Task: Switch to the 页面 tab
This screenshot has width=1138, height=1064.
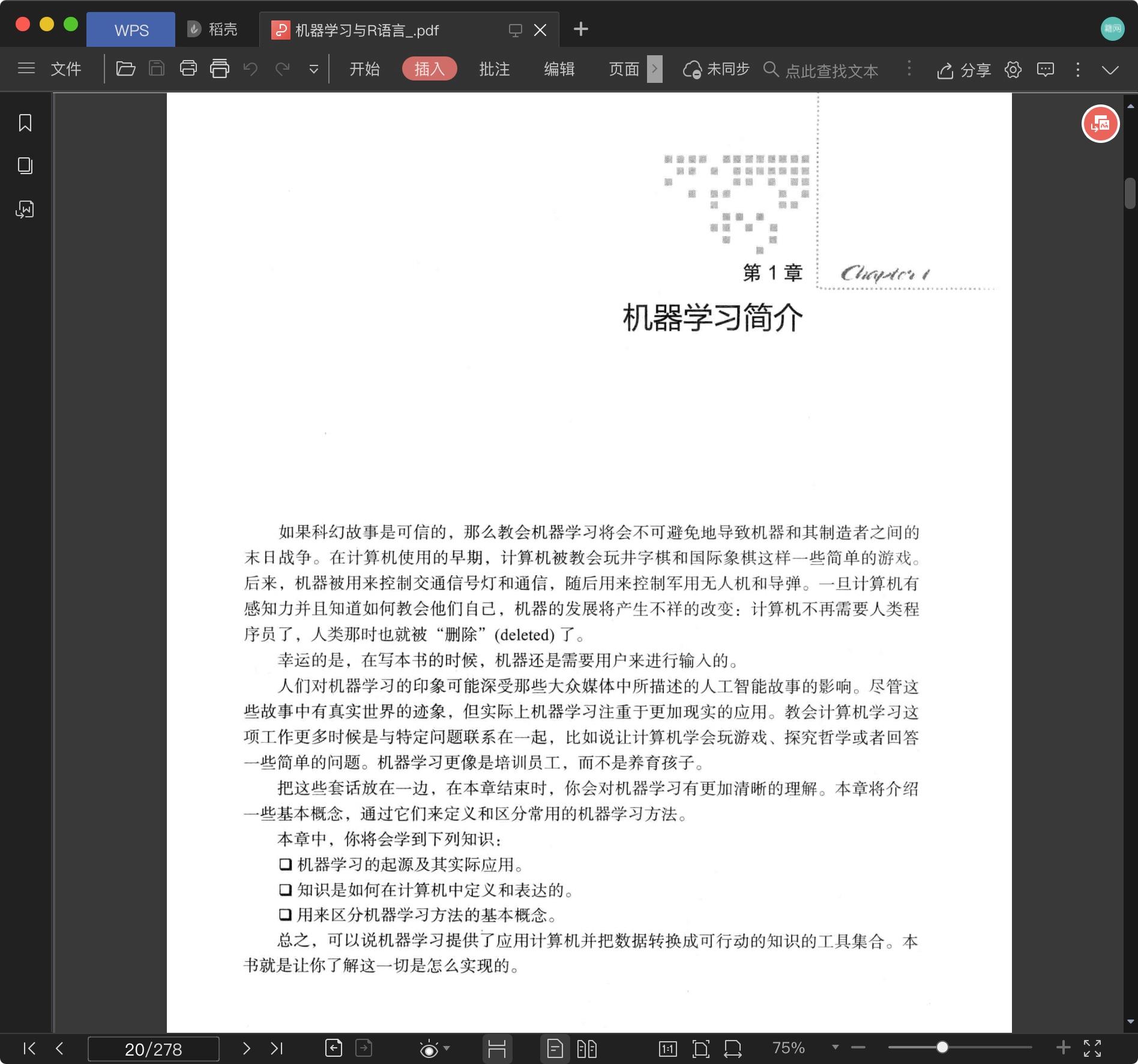Action: (x=624, y=69)
